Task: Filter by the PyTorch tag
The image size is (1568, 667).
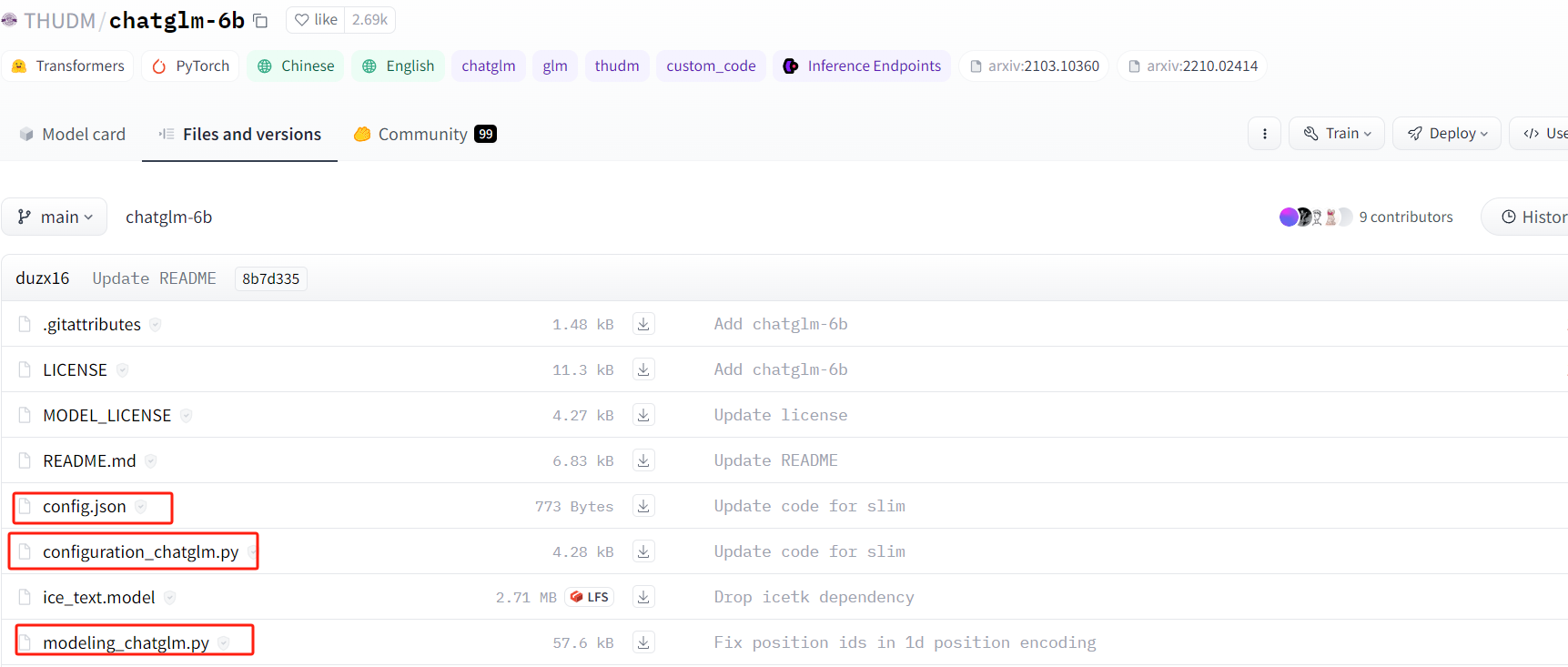Action: (x=190, y=66)
